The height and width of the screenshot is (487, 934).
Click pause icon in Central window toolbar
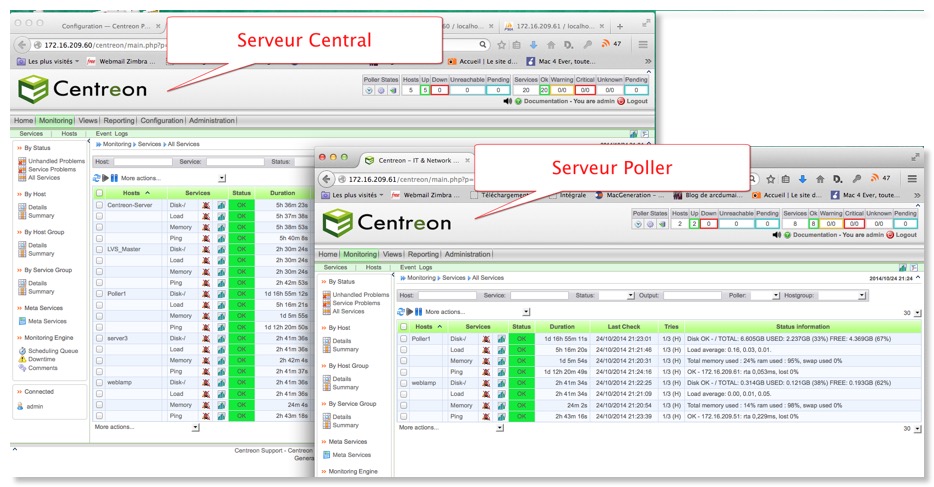114,178
